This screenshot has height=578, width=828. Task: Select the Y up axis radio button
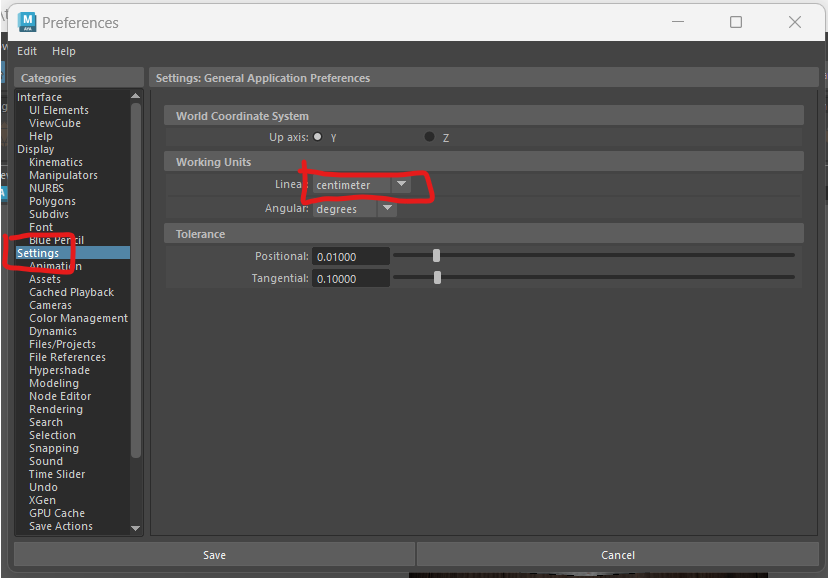[318, 137]
